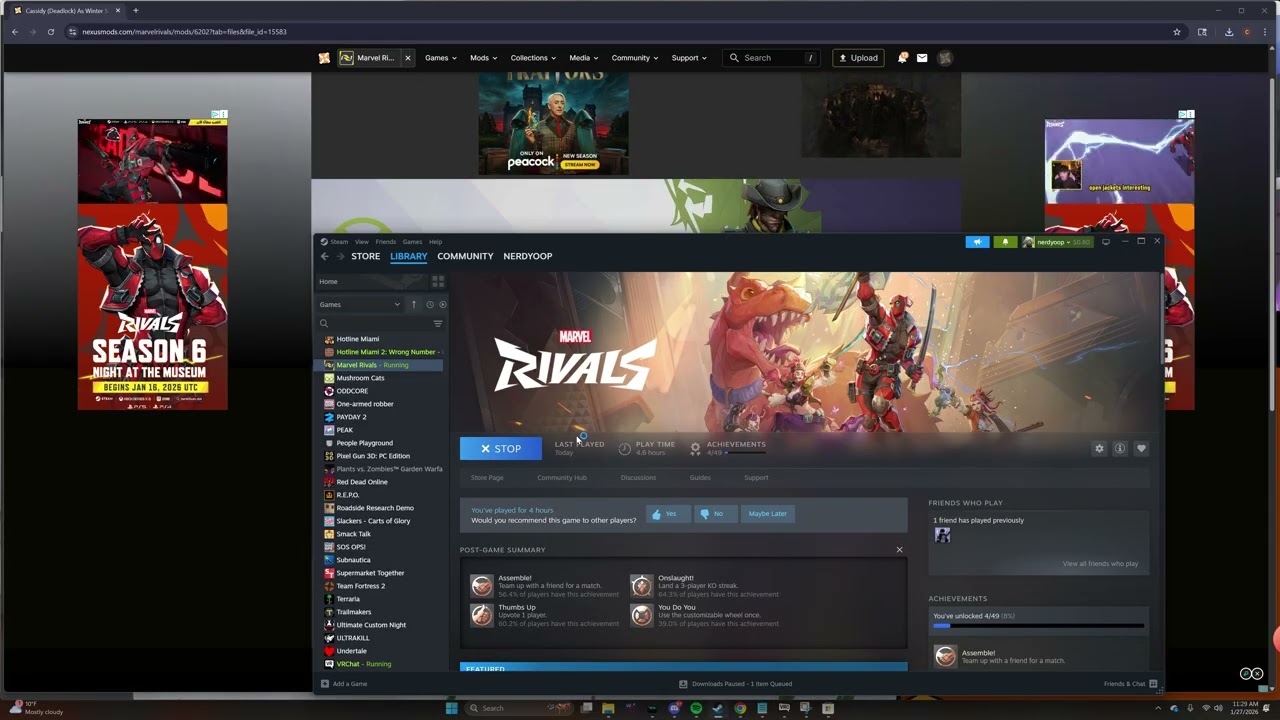Stop Marvel Rivals with the STOP button
The height and width of the screenshot is (720, 1280).
(501, 449)
